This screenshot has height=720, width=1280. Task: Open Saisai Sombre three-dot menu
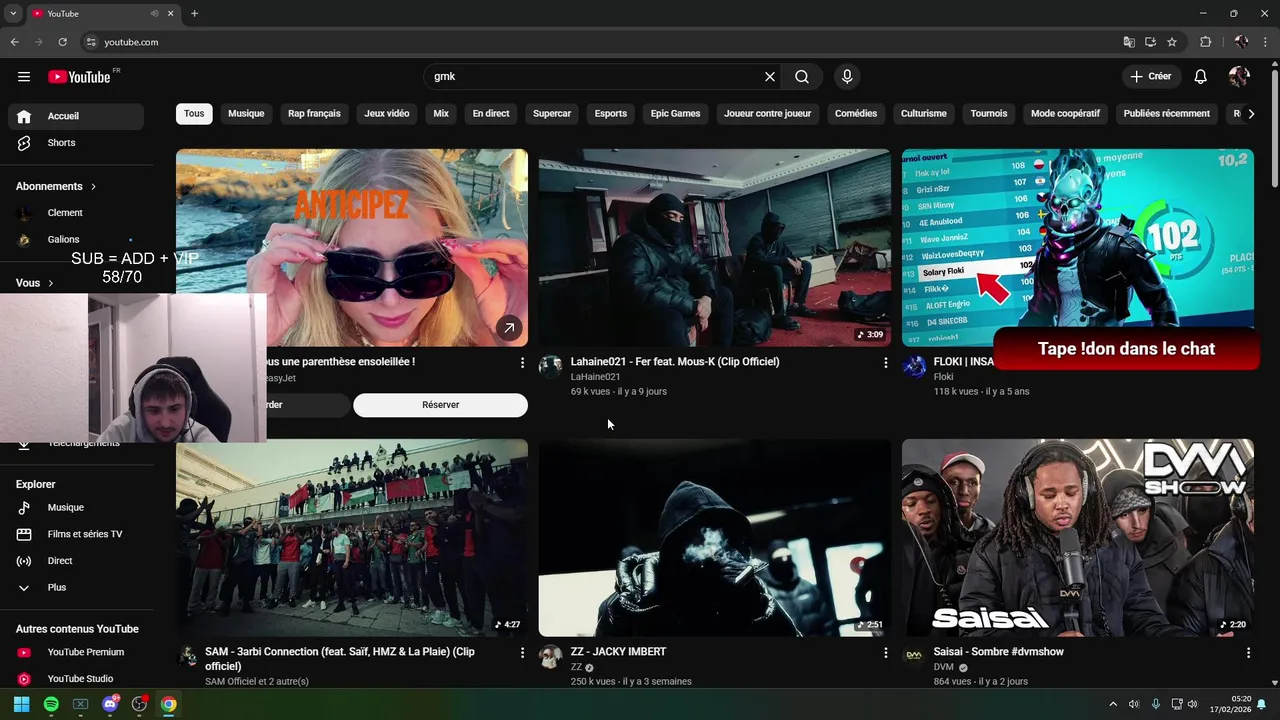pos(1248,653)
